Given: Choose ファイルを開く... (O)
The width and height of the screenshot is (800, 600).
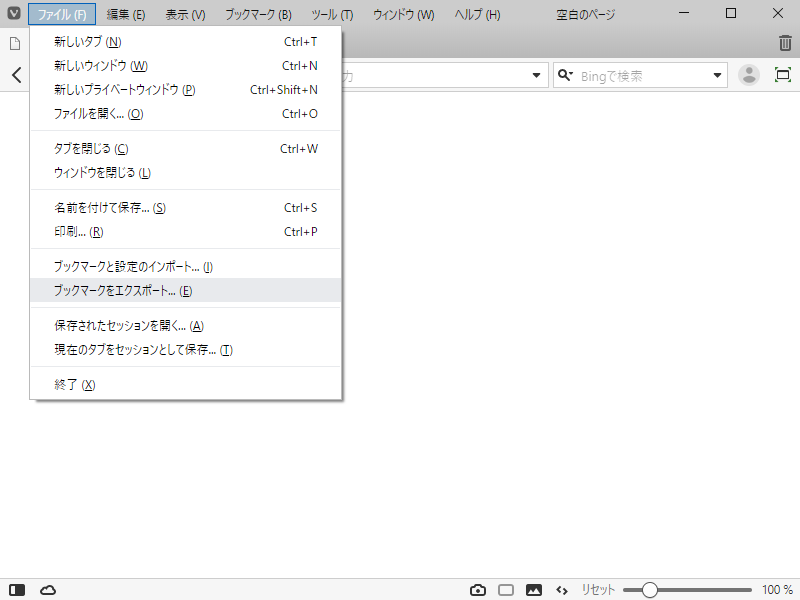Looking at the screenshot, I should tap(186, 114).
